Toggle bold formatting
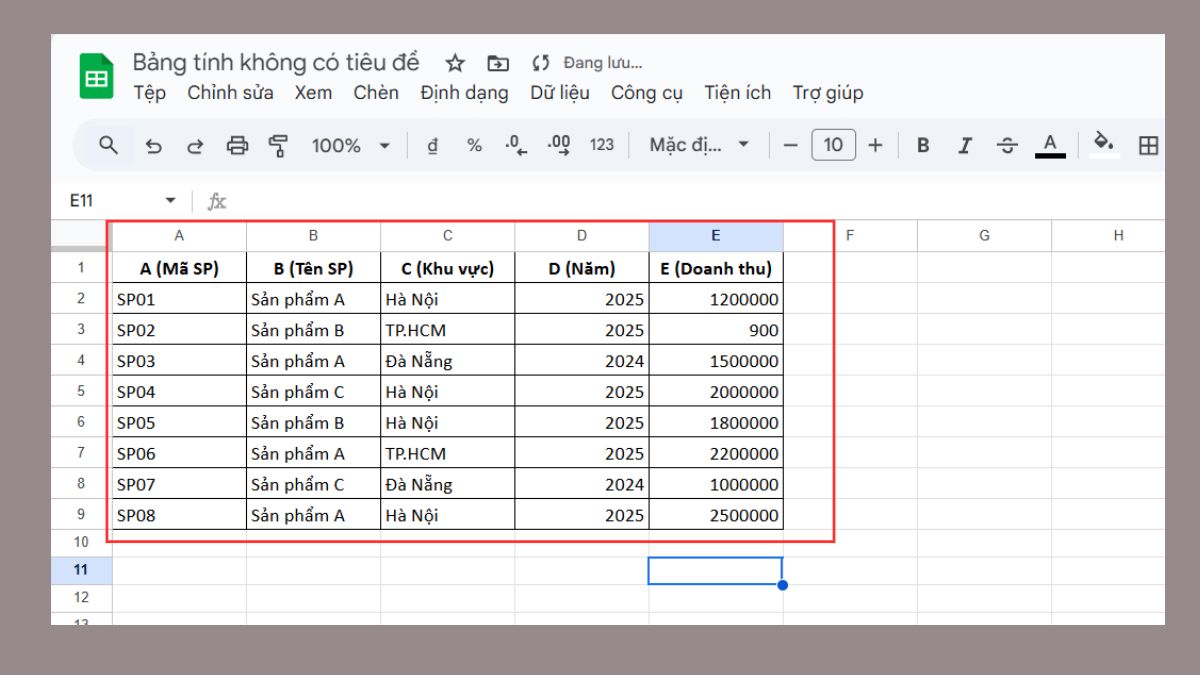1200x675 pixels. [x=922, y=145]
